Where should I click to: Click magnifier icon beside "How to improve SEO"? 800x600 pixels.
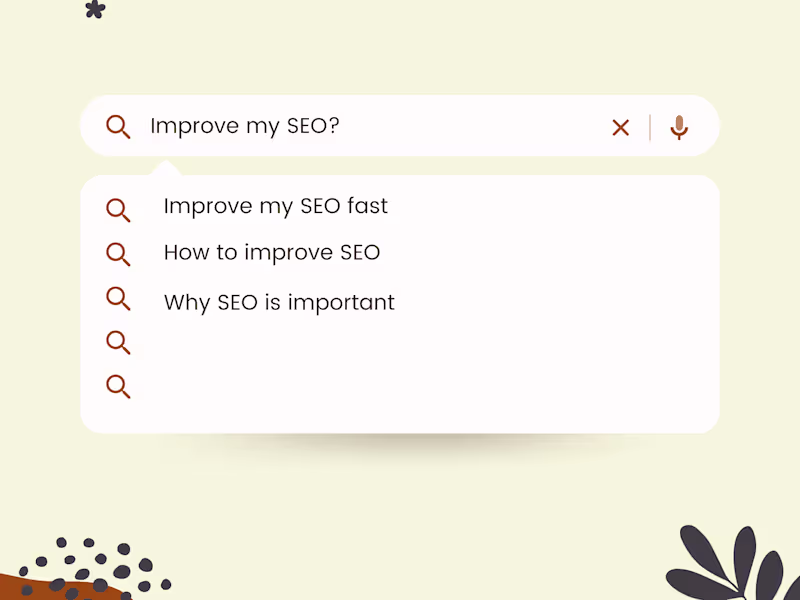tap(118, 254)
